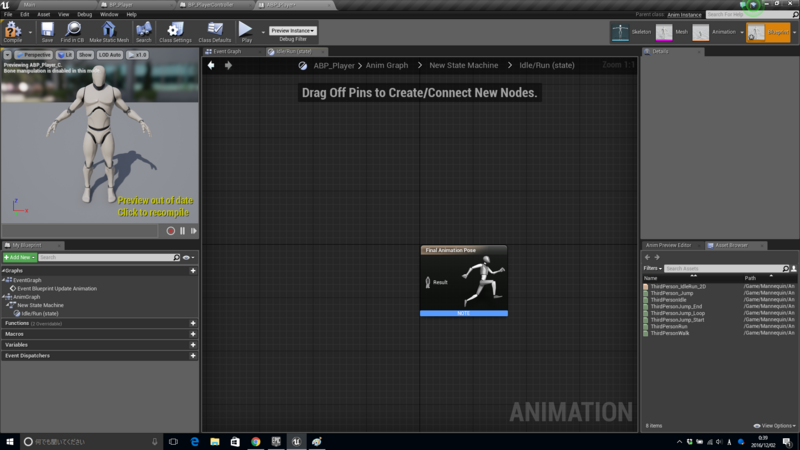Navigate back in Asset Browser history
The width and height of the screenshot is (800, 450).
click(647, 257)
